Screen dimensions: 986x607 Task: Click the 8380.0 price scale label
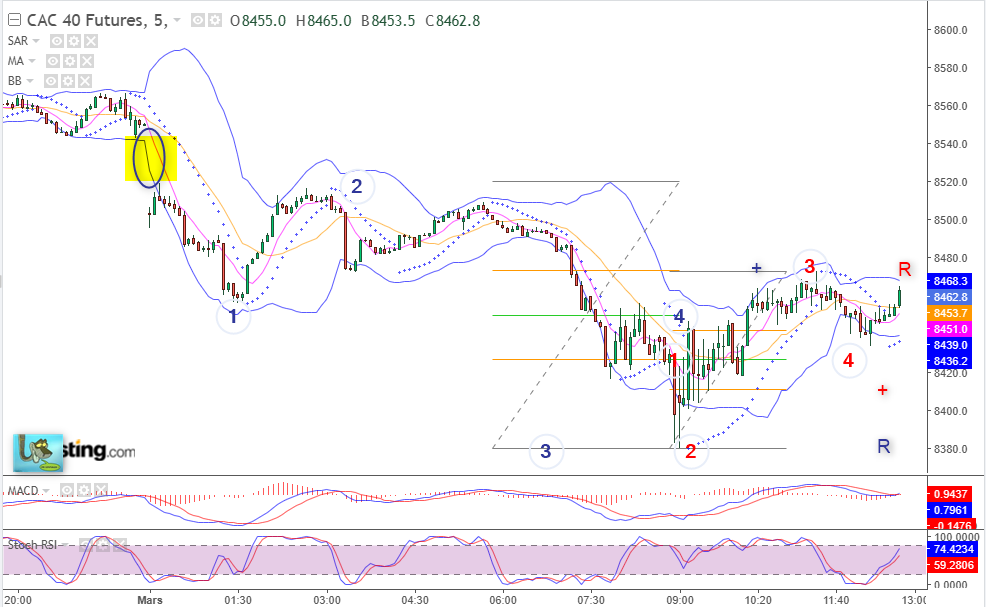pyautogui.click(x=950, y=449)
